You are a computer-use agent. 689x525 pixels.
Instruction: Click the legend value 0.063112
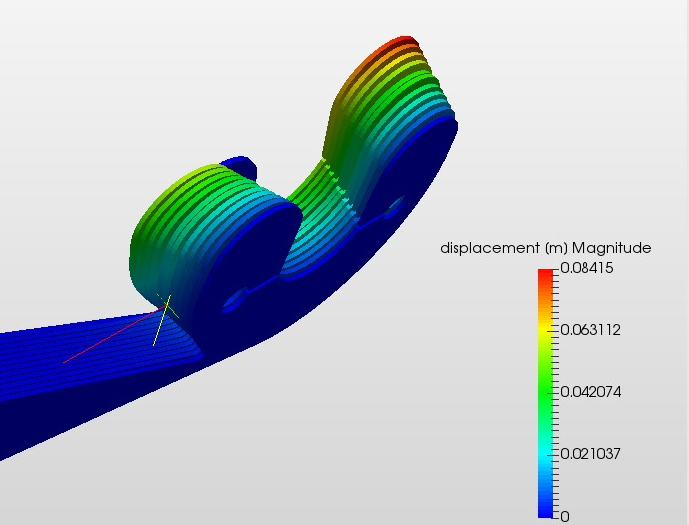pyautogui.click(x=591, y=330)
